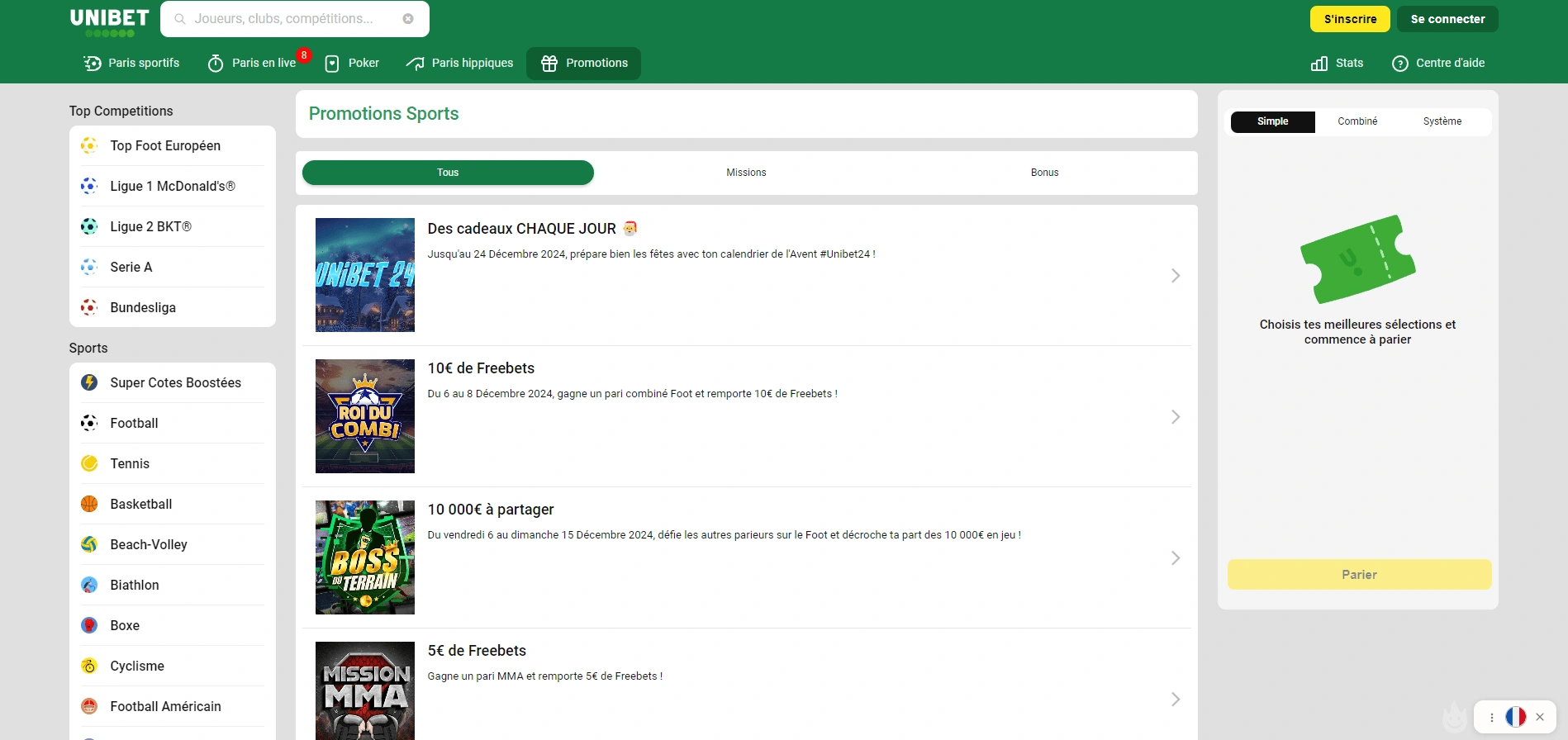Click the Se connecter button
The height and width of the screenshot is (740, 1568).
click(x=1447, y=19)
